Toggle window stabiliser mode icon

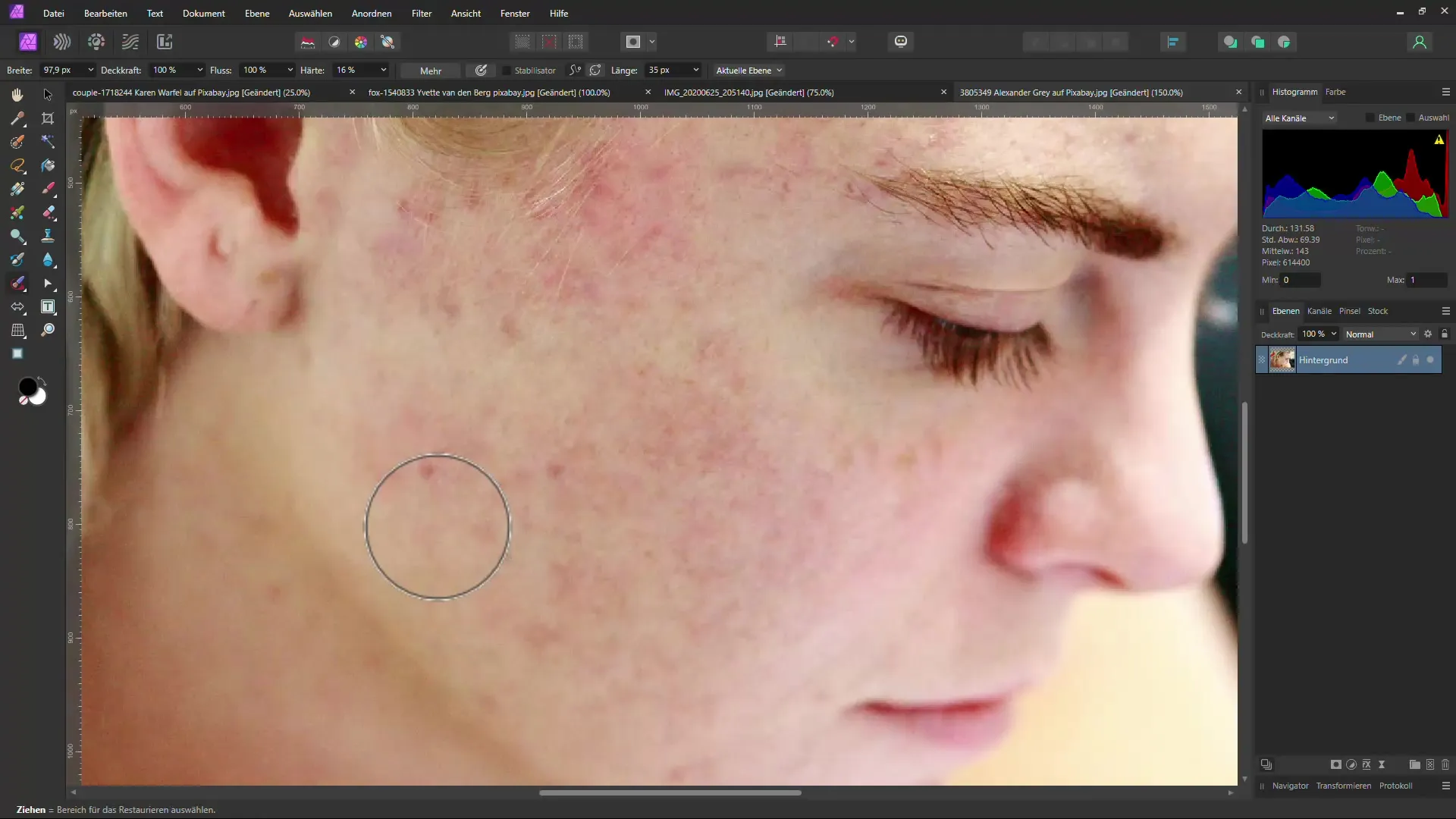[595, 71]
